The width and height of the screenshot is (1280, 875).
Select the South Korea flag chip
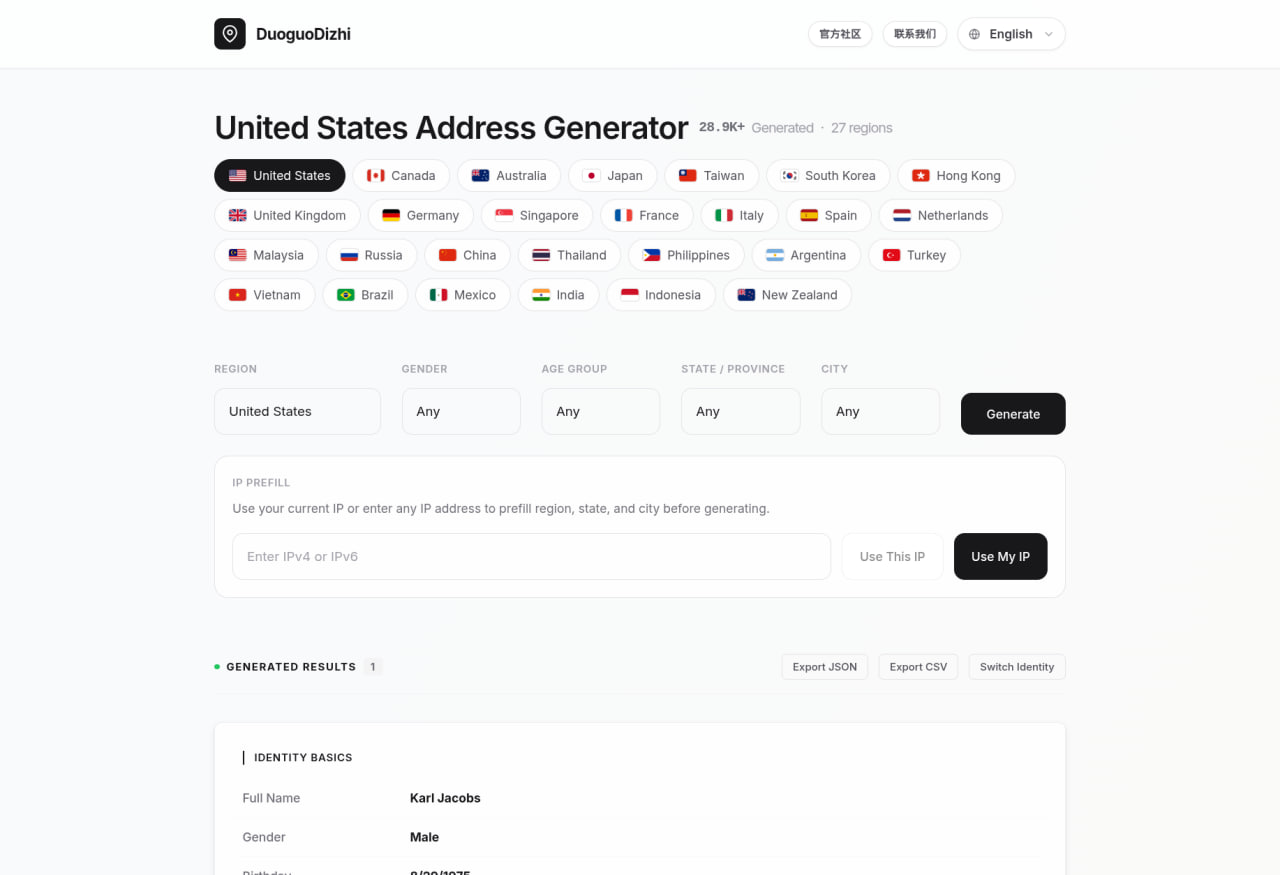pyautogui.click(x=828, y=175)
